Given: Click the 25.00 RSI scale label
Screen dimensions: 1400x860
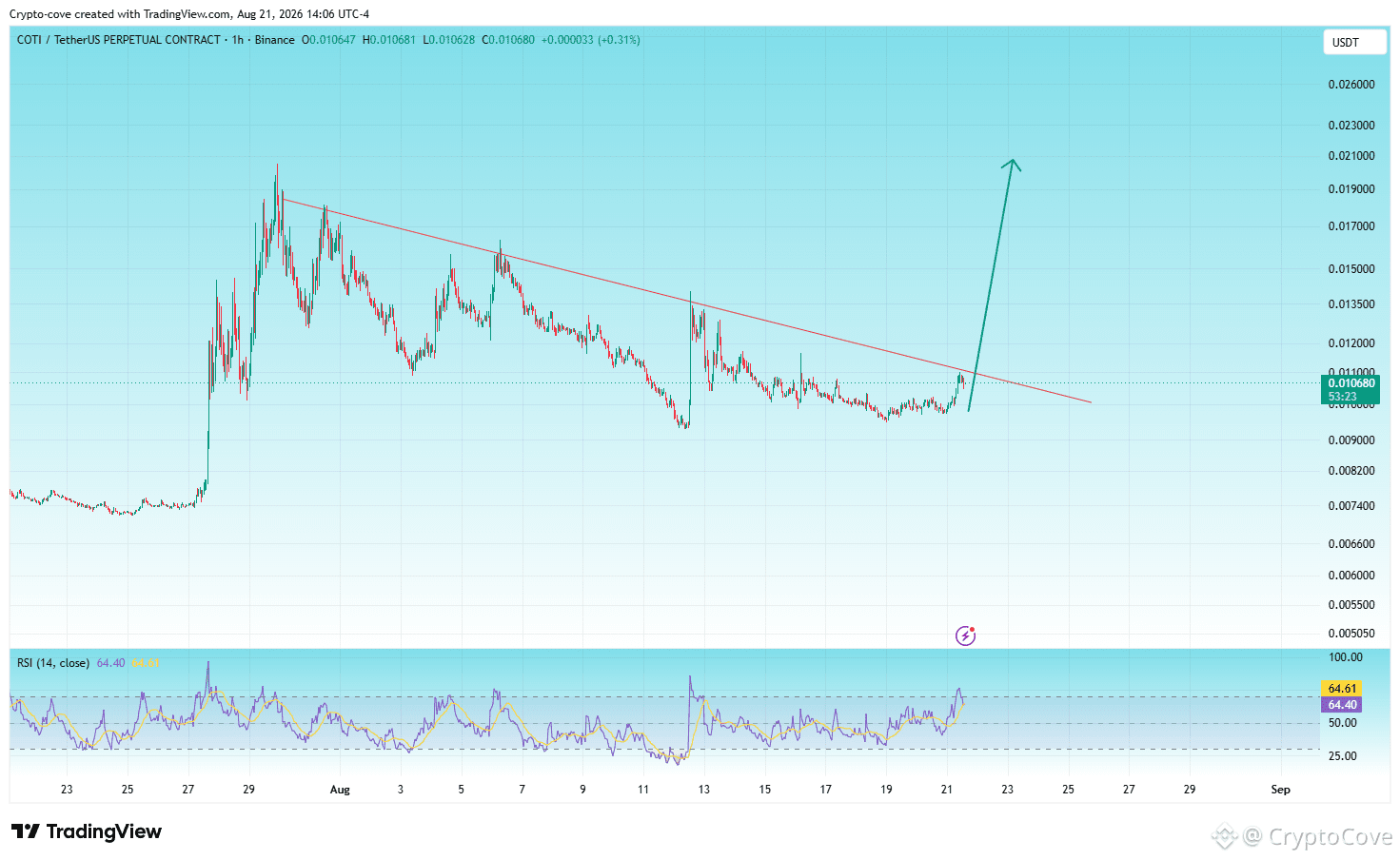Looking at the screenshot, I should click(x=1343, y=756).
